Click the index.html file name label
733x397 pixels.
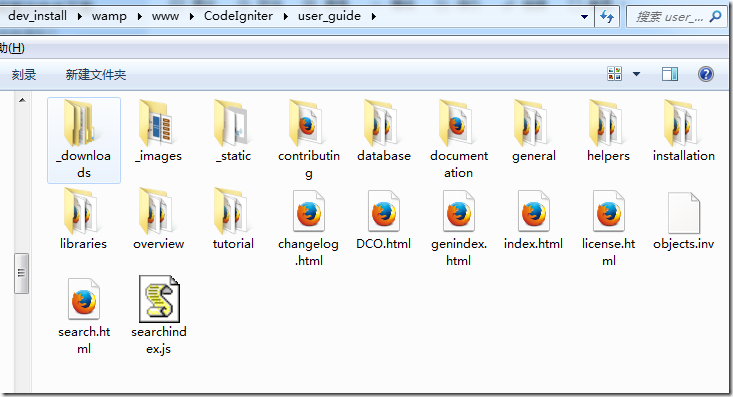tap(533, 244)
